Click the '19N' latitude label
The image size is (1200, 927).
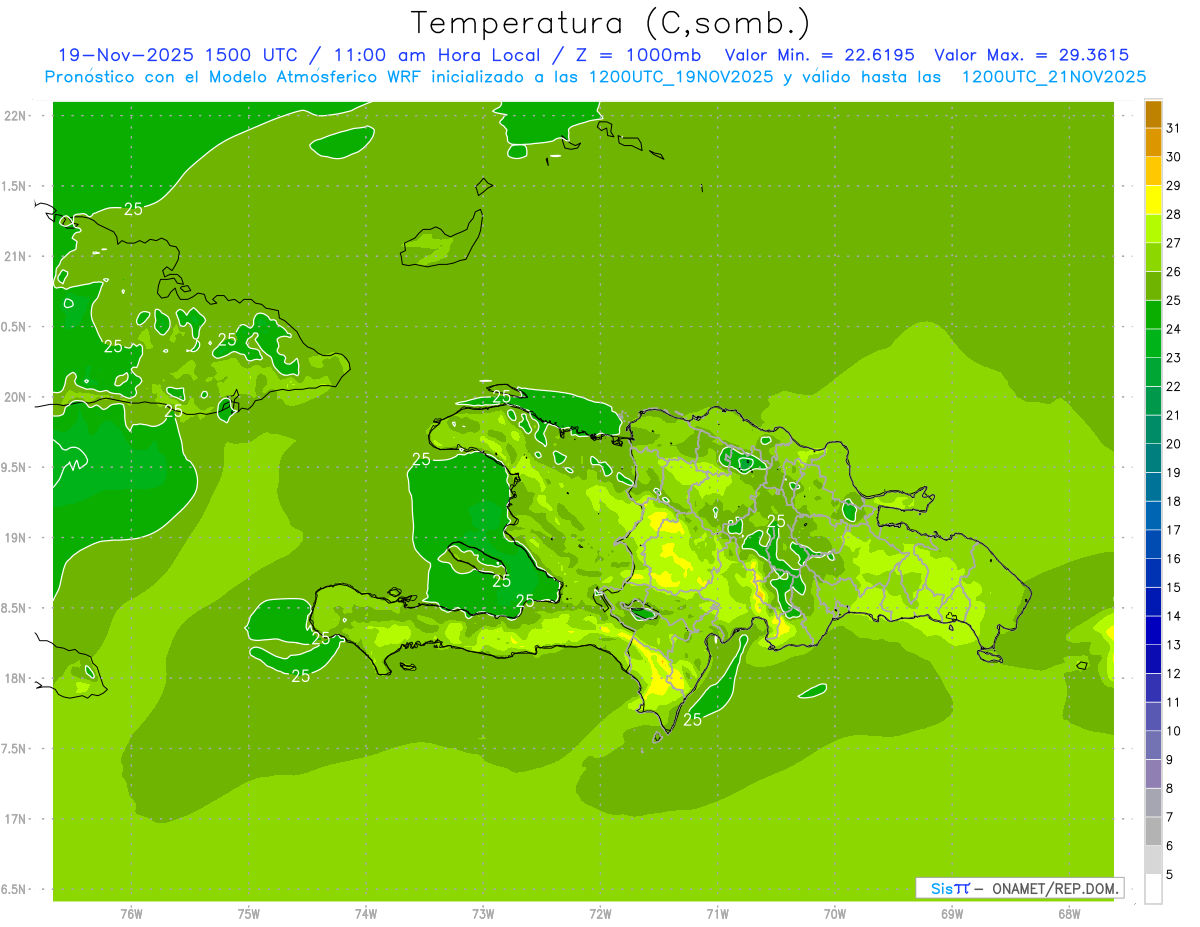tap(16, 538)
